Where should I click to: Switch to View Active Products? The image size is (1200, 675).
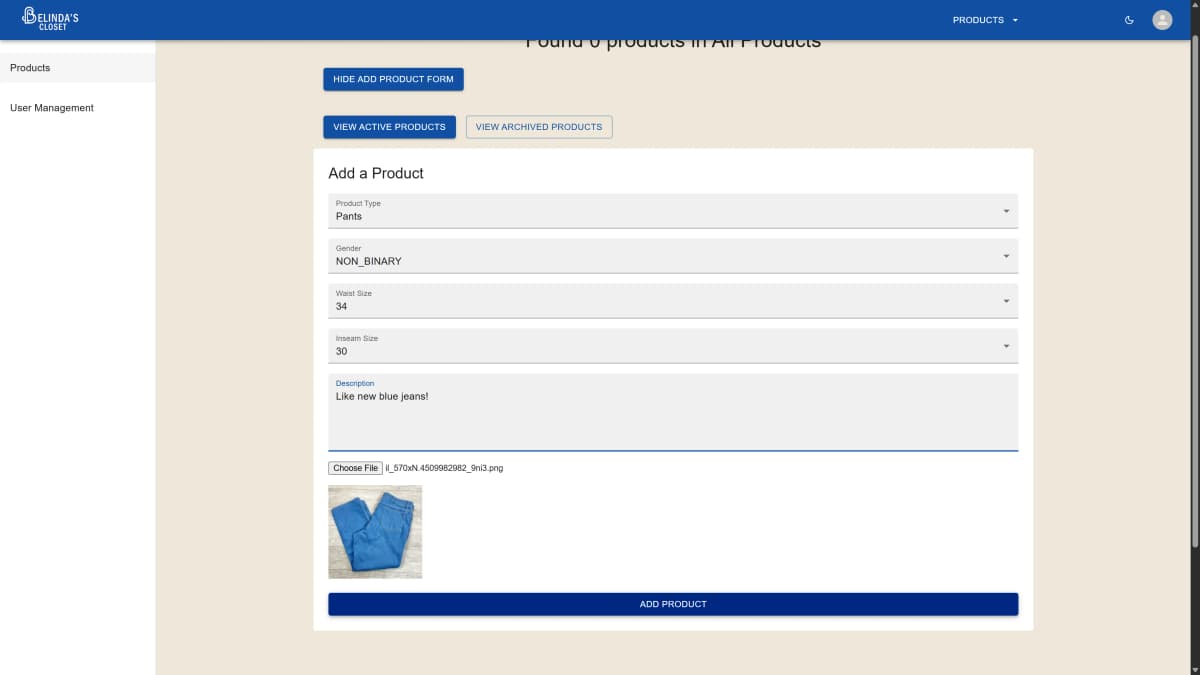click(x=389, y=127)
